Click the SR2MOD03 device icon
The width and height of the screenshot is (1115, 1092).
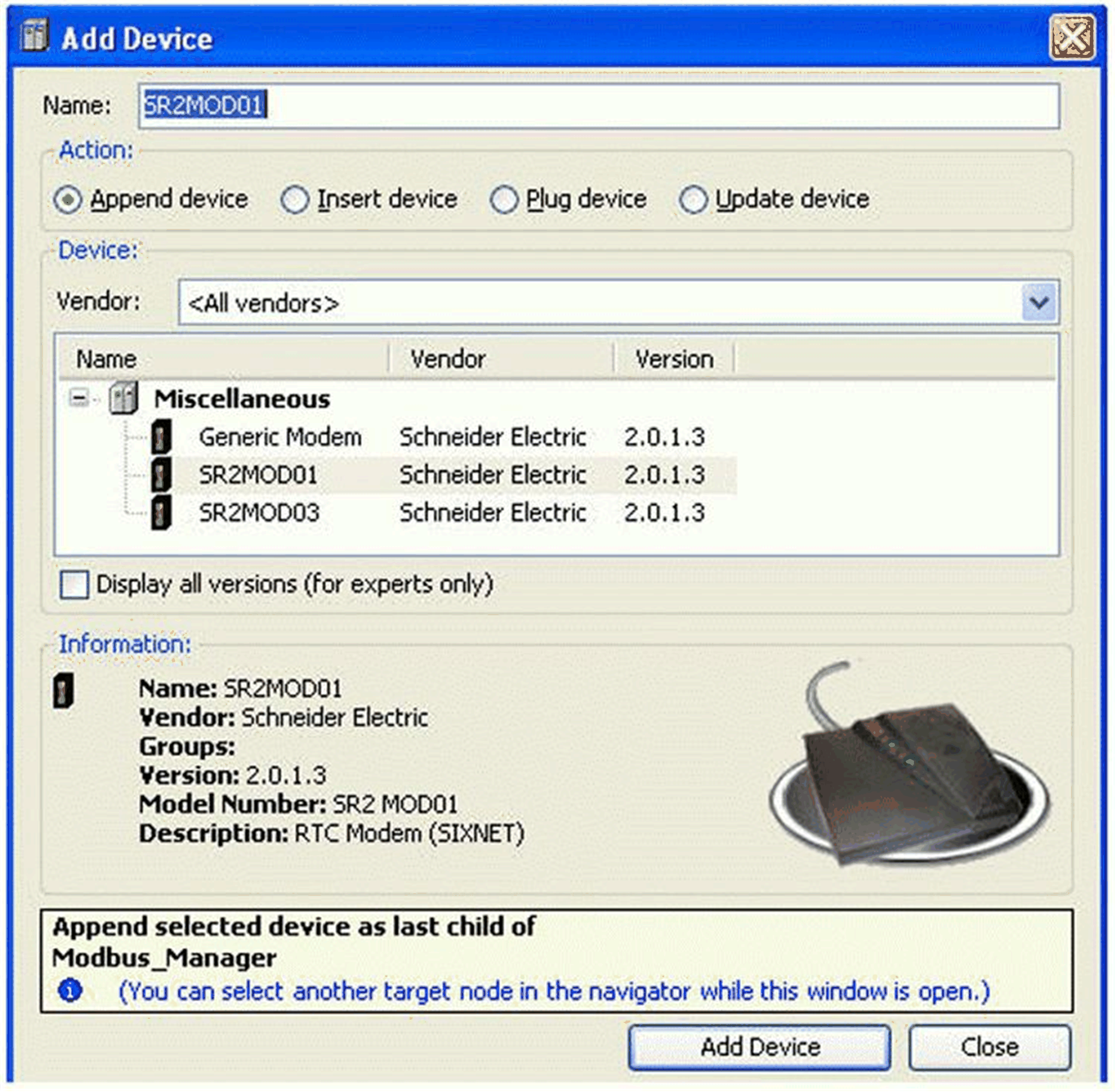click(x=161, y=512)
